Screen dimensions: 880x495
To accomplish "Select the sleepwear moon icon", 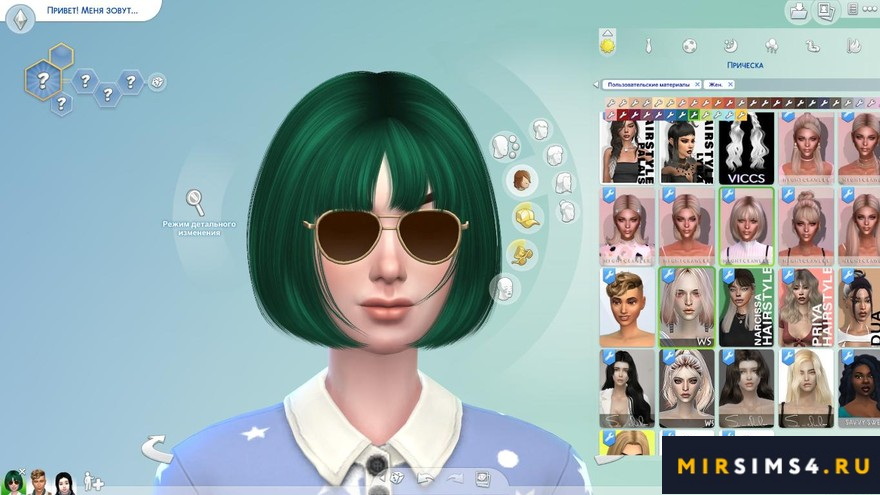I will pyautogui.click(x=730, y=45).
